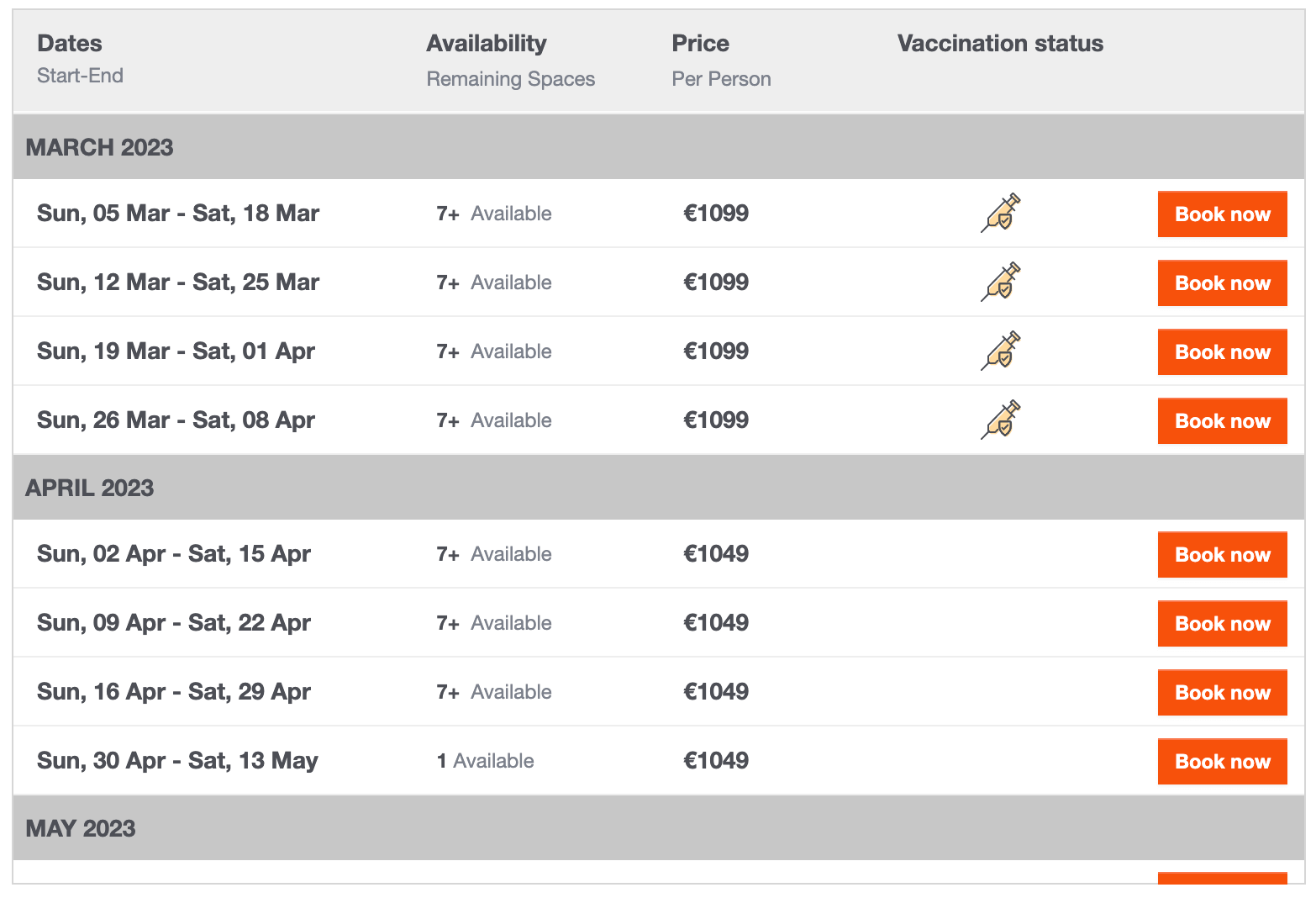Click vaccination syringe icon for 26 Mar trip

1001,420
